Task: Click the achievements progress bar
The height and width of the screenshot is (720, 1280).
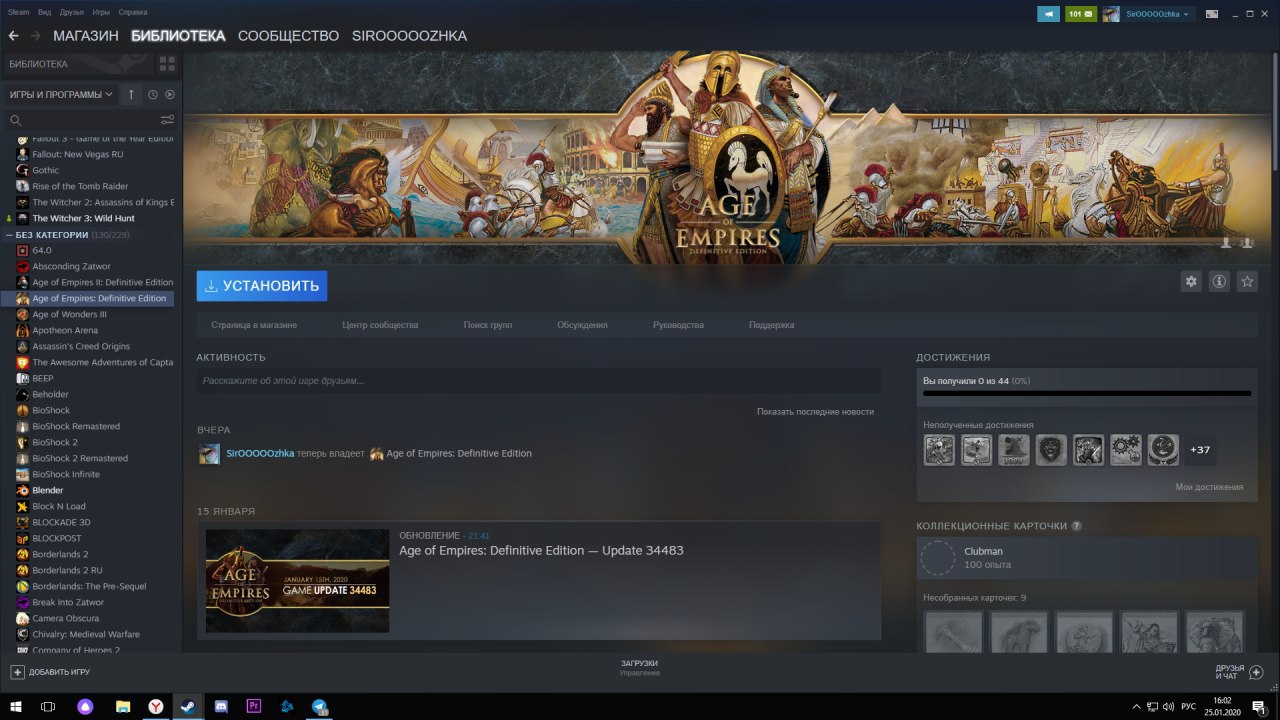Action: pyautogui.click(x=1087, y=393)
